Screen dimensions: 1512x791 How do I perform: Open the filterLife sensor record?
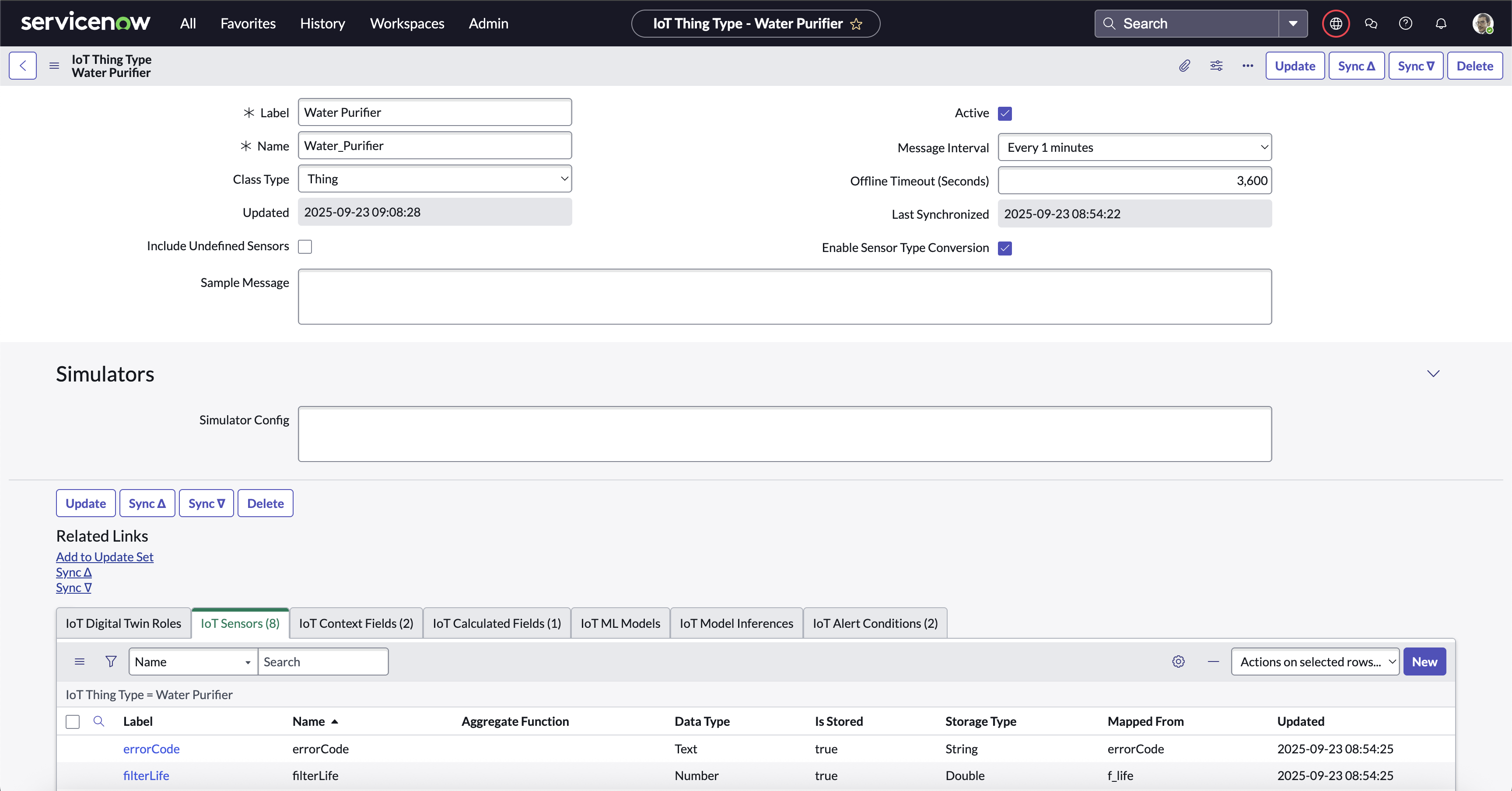[146, 775]
